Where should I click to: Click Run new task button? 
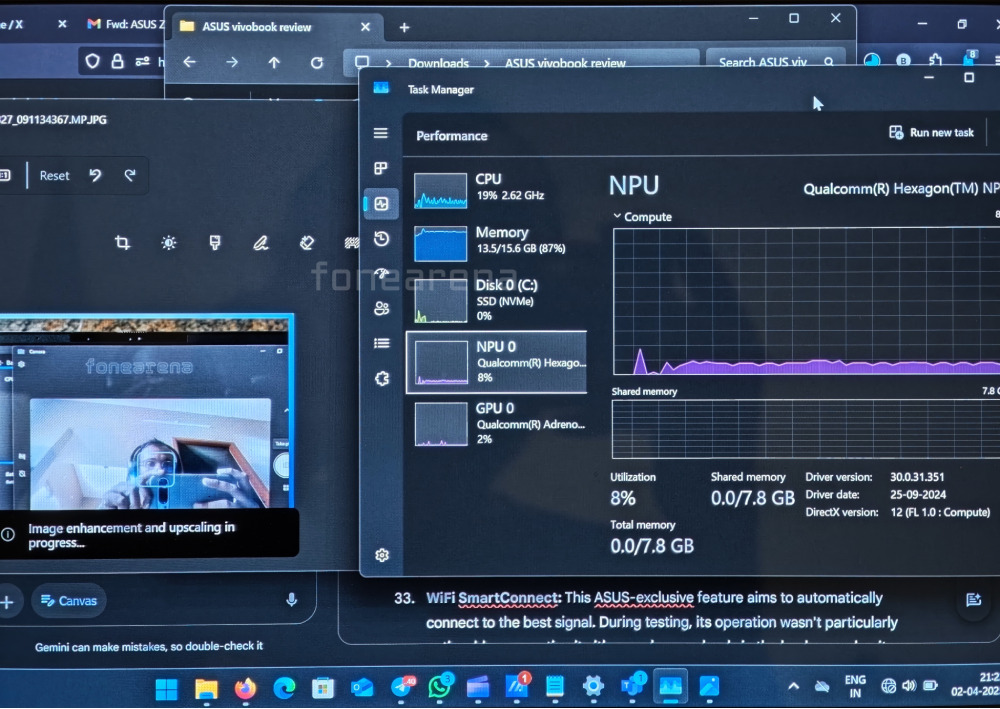931,132
